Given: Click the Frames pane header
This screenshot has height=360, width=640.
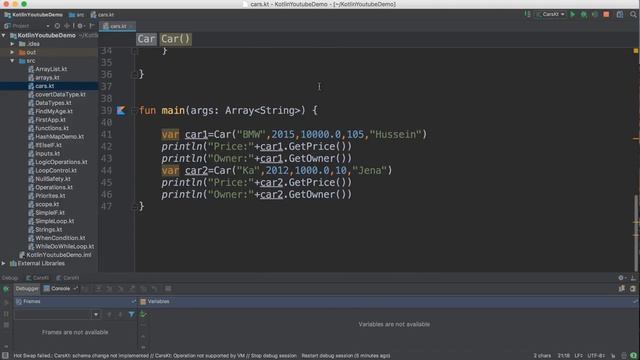Looking at the screenshot, I should click(76, 302).
